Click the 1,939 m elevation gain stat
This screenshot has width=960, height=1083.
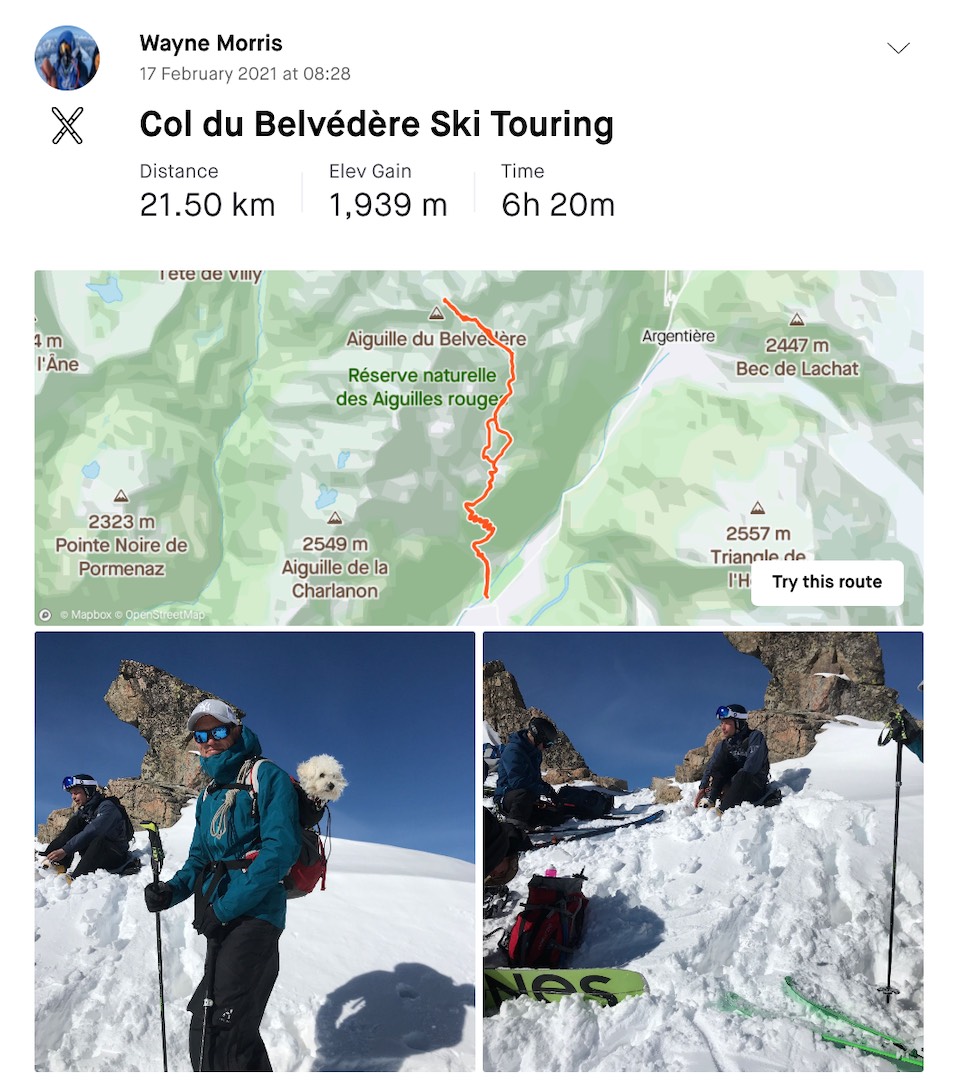pyautogui.click(x=388, y=205)
